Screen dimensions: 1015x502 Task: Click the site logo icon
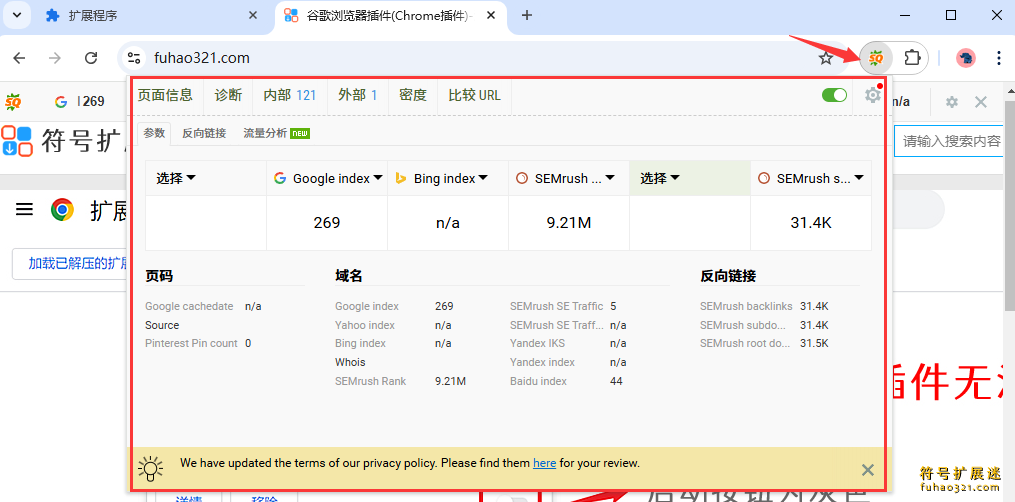[x=17, y=141]
